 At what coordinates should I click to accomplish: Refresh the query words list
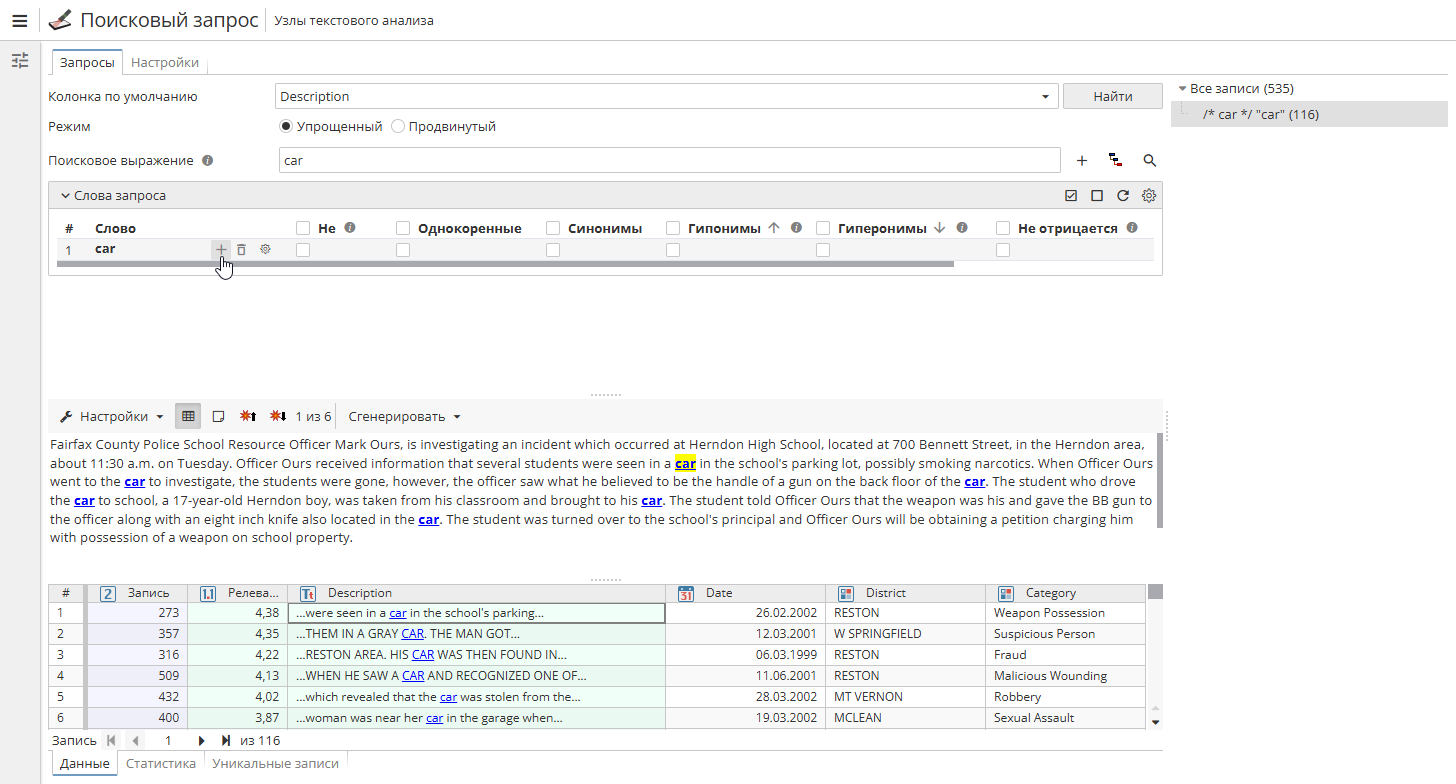pyautogui.click(x=1123, y=196)
